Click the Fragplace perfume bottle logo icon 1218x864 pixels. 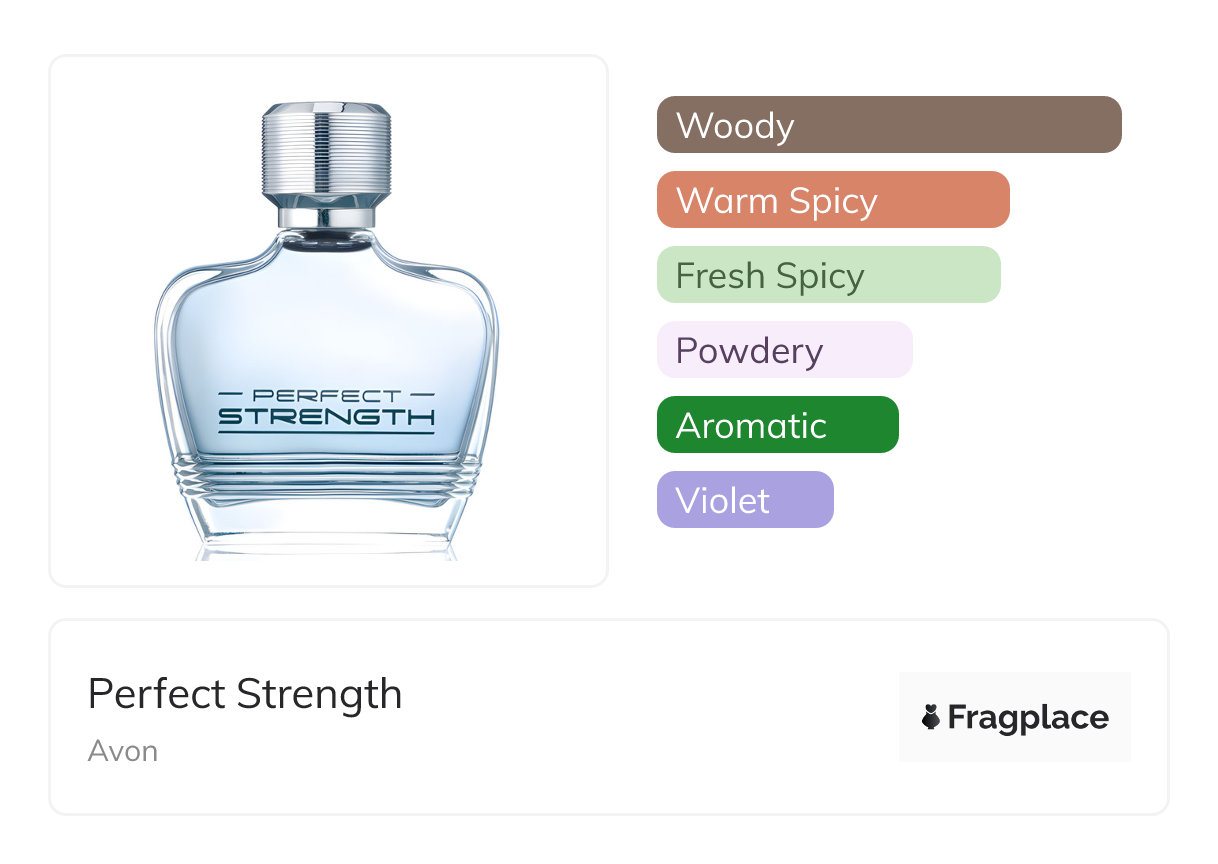click(x=931, y=717)
